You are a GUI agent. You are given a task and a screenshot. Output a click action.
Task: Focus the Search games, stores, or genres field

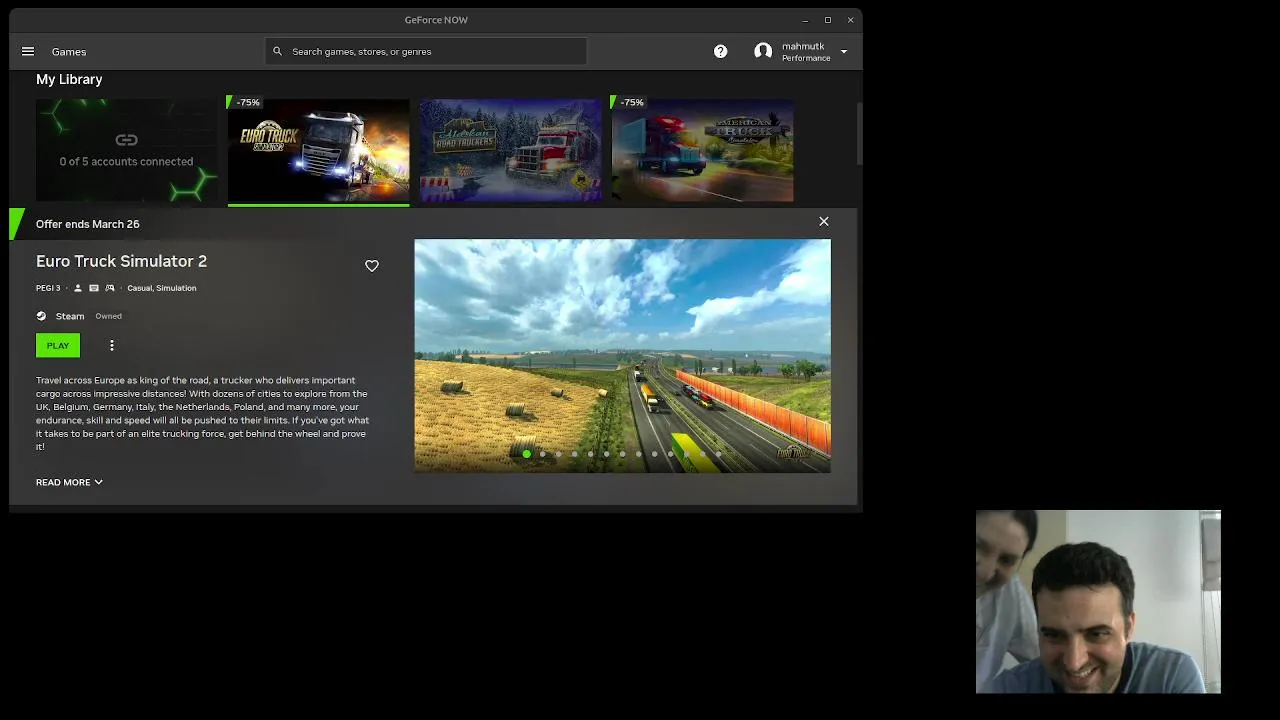pyautogui.click(x=426, y=51)
